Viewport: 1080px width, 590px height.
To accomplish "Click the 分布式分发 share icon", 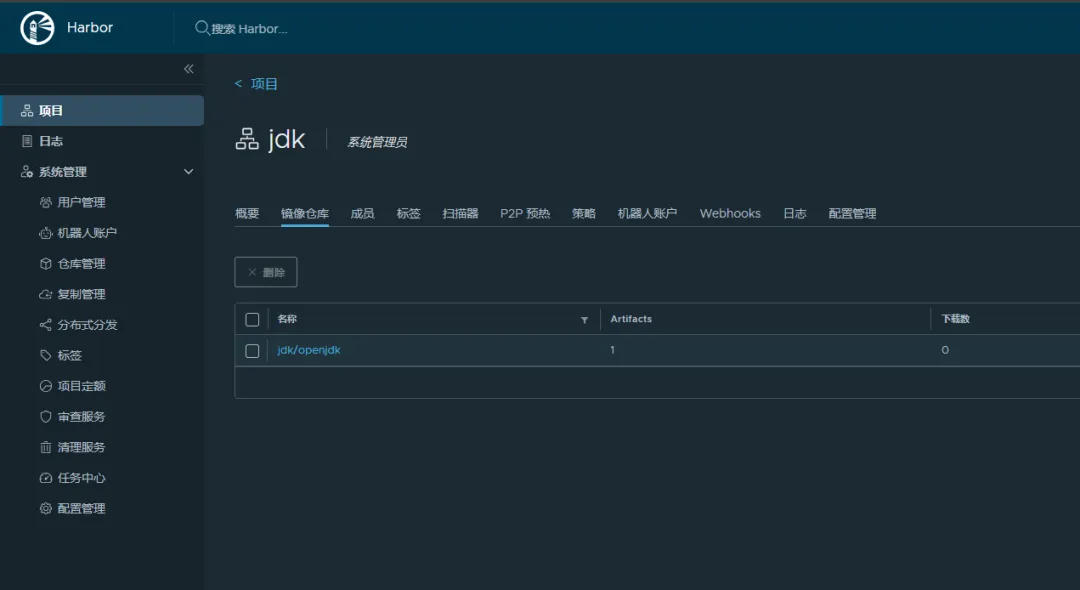I will (45, 325).
